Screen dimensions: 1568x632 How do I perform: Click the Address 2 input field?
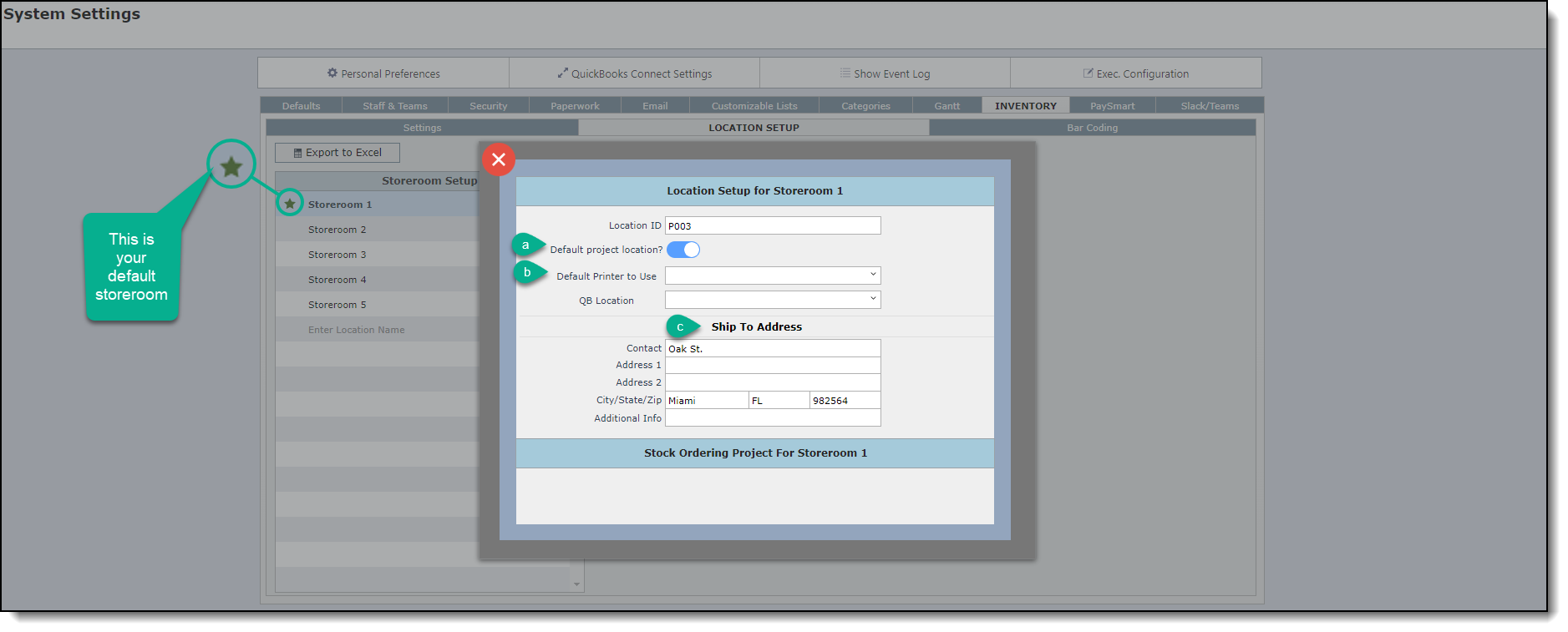pyautogui.click(x=773, y=382)
